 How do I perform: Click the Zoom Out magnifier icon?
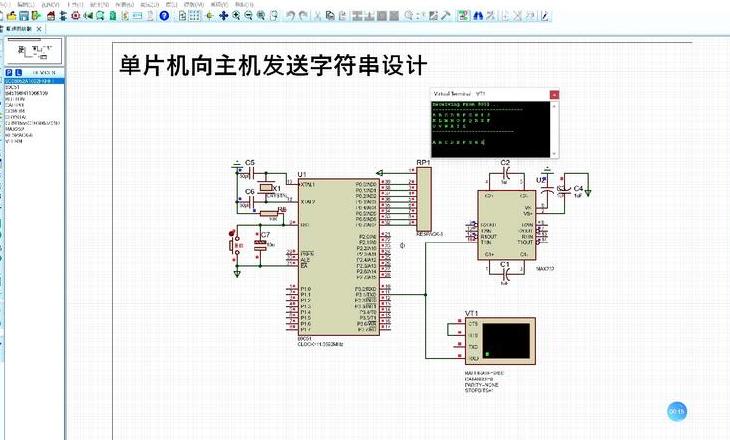249,16
